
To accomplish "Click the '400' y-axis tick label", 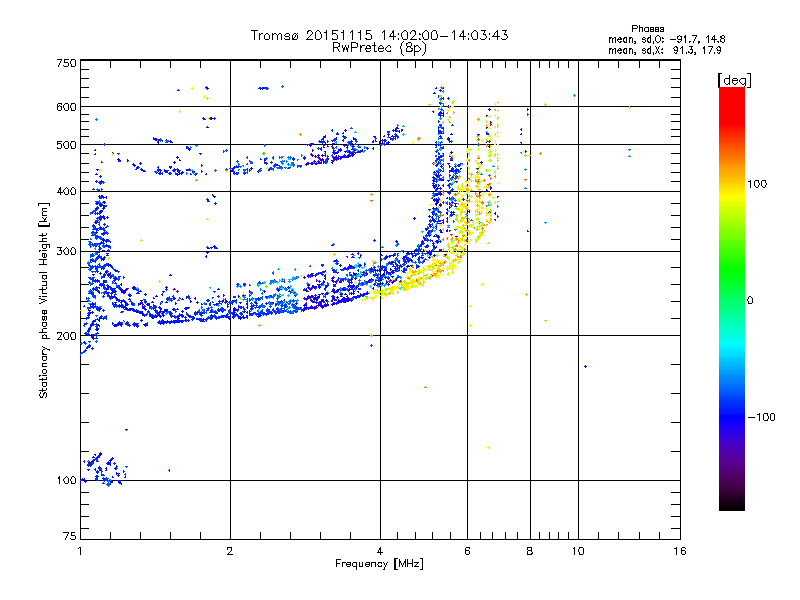I will 66,191.
